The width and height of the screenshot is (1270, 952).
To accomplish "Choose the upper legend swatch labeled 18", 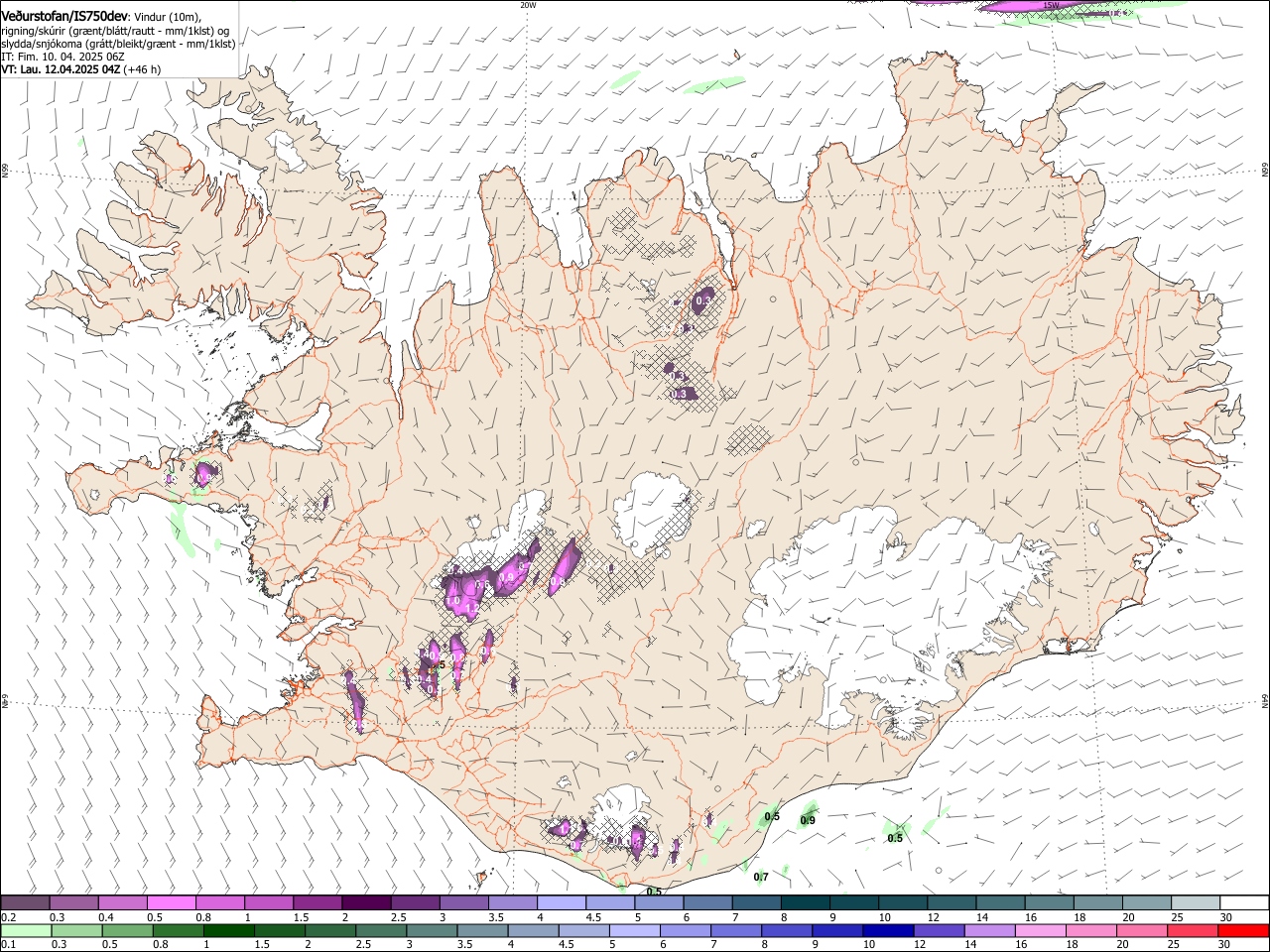I will tap(1098, 902).
